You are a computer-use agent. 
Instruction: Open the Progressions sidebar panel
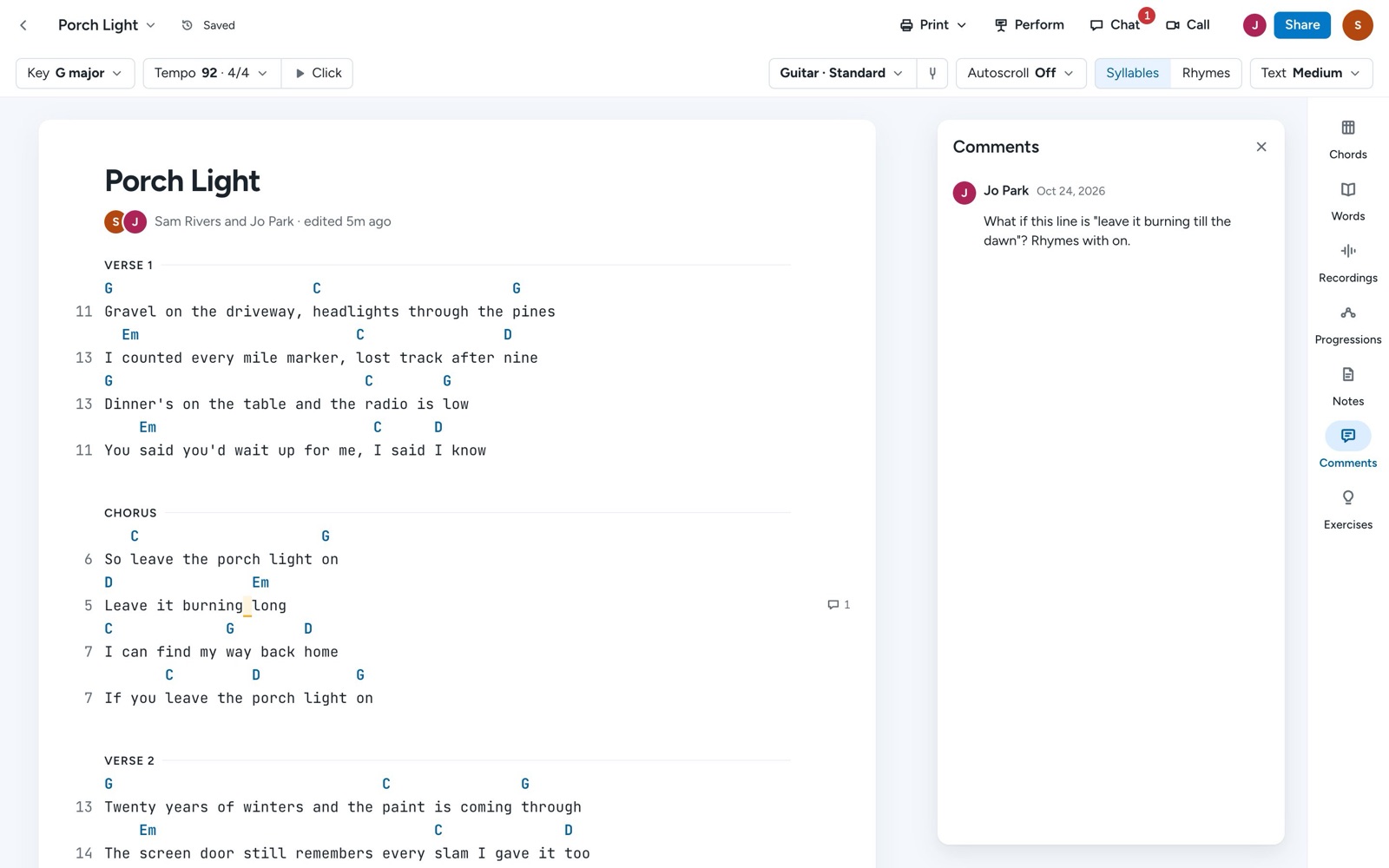point(1347,324)
